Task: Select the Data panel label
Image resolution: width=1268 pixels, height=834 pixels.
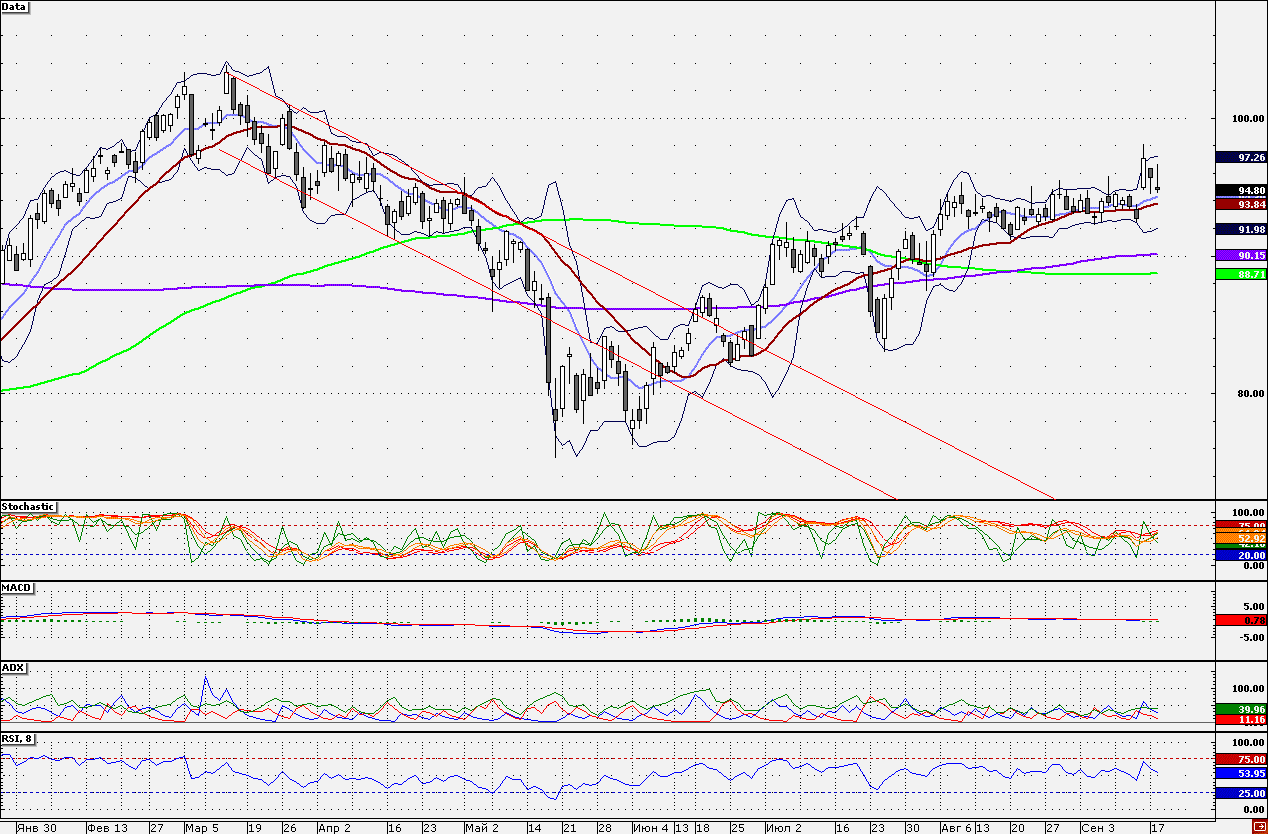Action: coord(14,6)
